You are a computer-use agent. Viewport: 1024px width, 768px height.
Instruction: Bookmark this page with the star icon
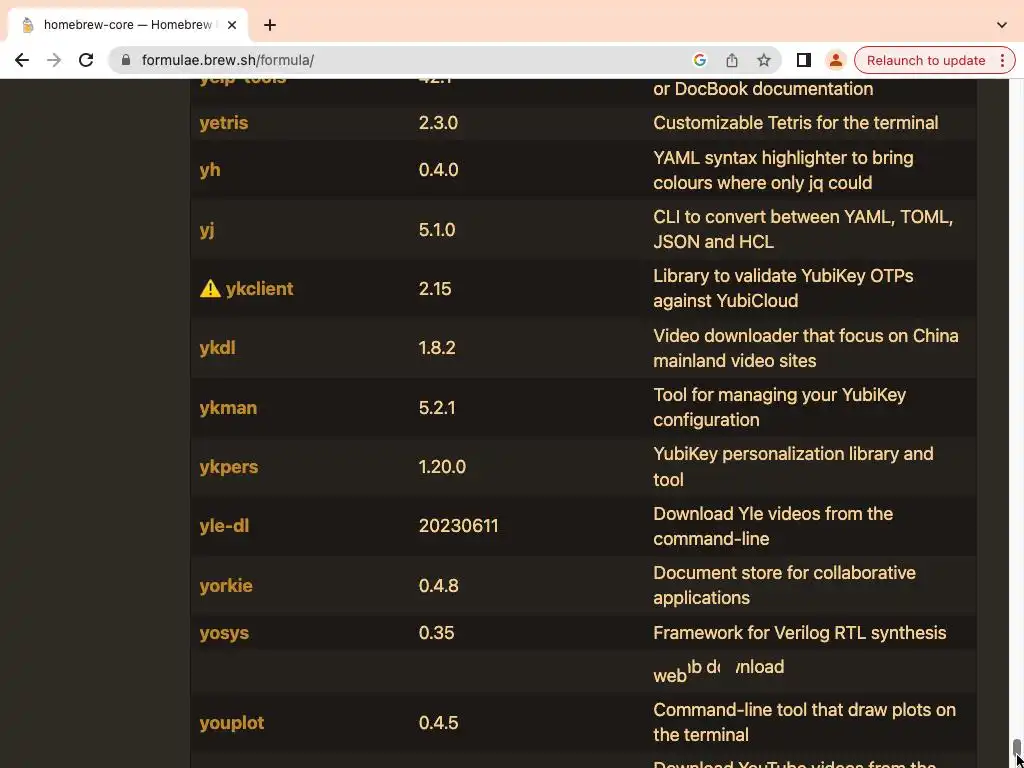point(763,60)
